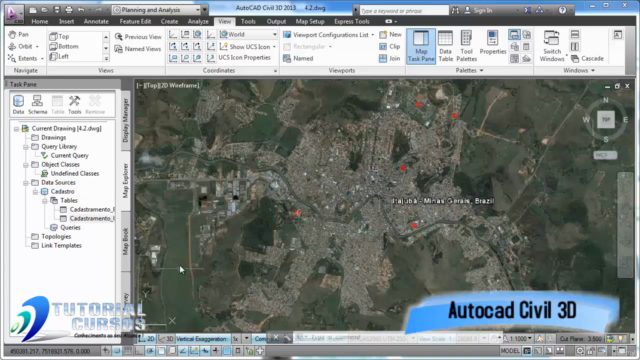
Task: Expand the Palettes panel
Action: pyautogui.click(x=469, y=71)
